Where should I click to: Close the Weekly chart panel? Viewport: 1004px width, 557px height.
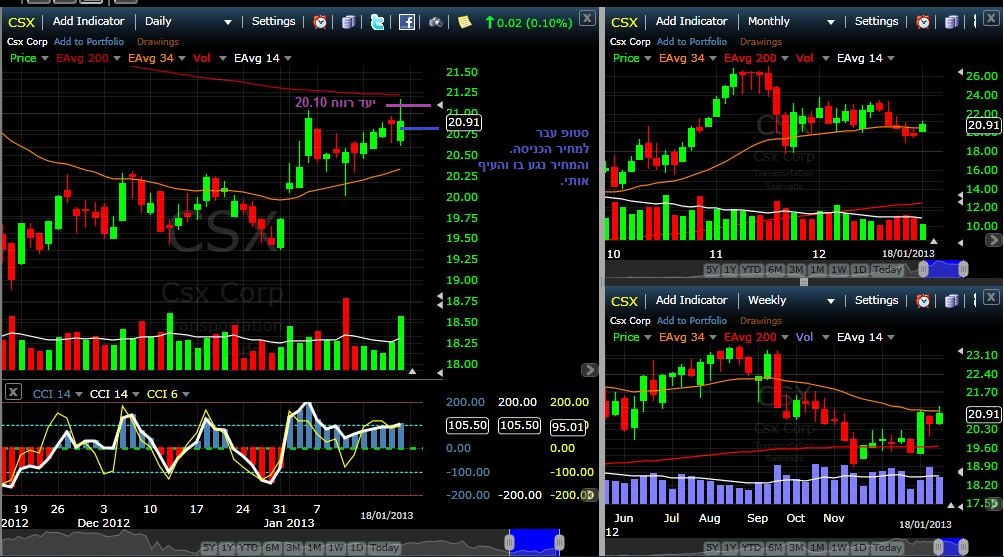tap(991, 297)
